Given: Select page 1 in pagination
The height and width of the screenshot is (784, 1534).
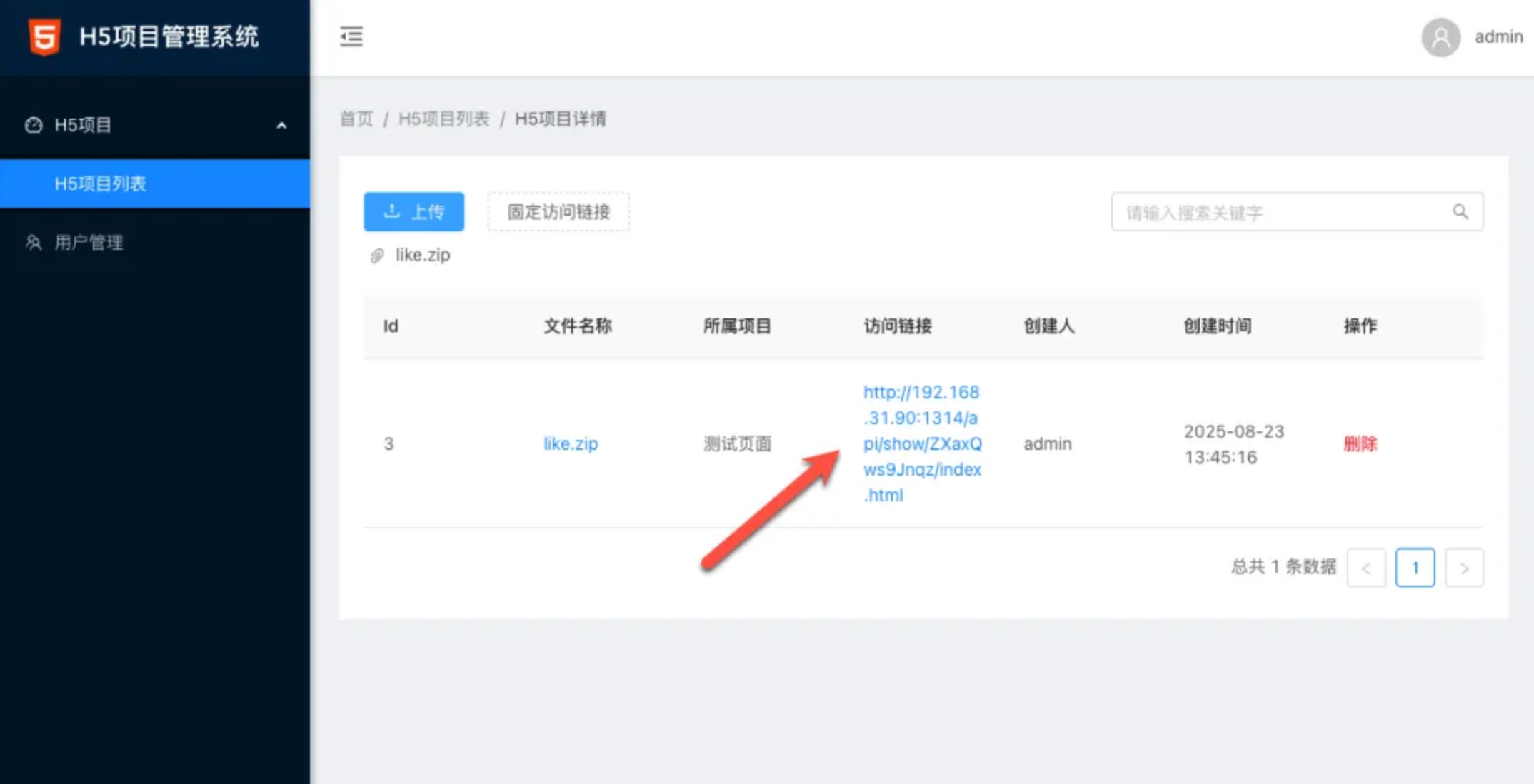Looking at the screenshot, I should pos(1415,568).
